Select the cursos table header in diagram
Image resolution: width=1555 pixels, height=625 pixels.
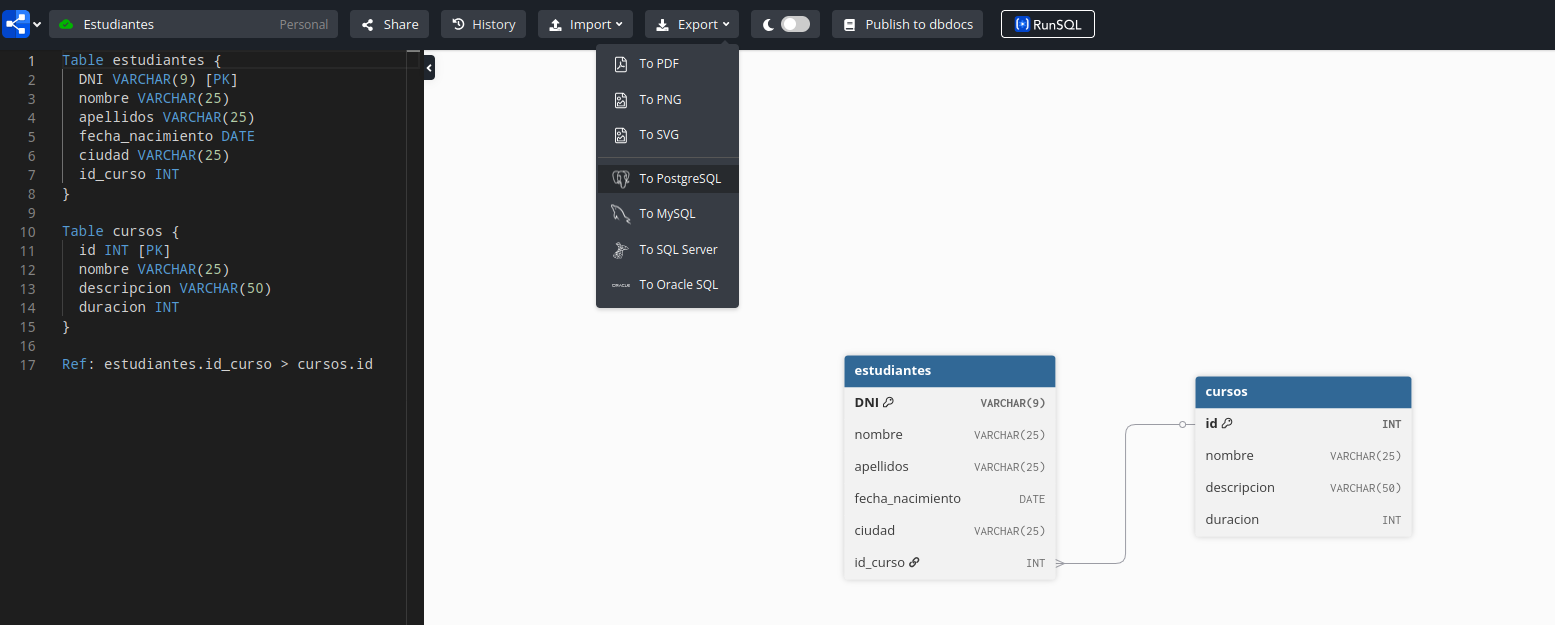coord(1302,392)
